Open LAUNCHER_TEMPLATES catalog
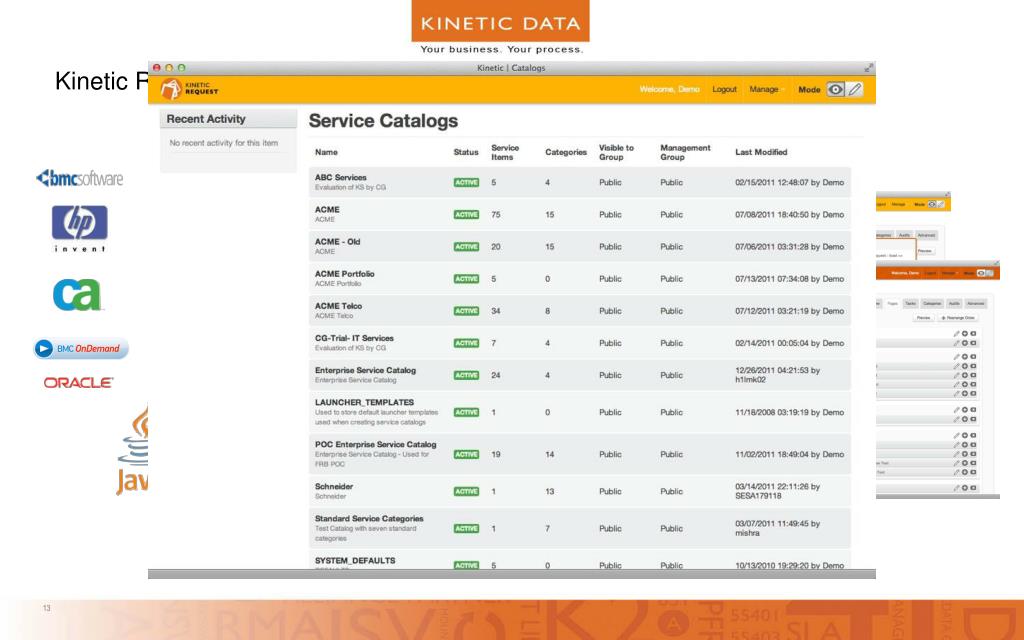 [x=364, y=402]
